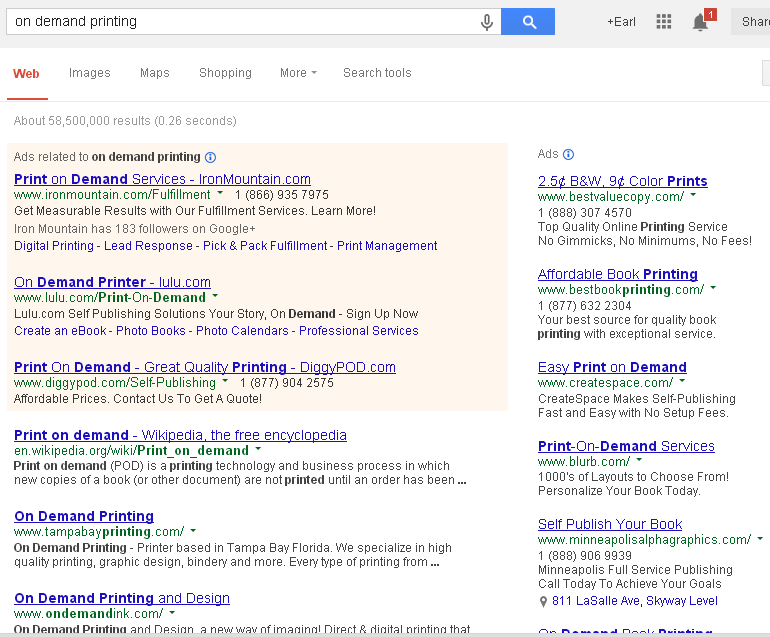Open On Demand Printing and Design result

122,598
